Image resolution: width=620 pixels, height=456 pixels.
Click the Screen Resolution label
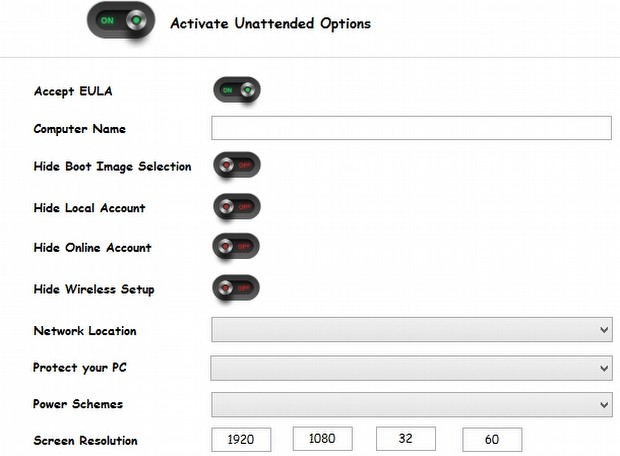tap(85, 441)
